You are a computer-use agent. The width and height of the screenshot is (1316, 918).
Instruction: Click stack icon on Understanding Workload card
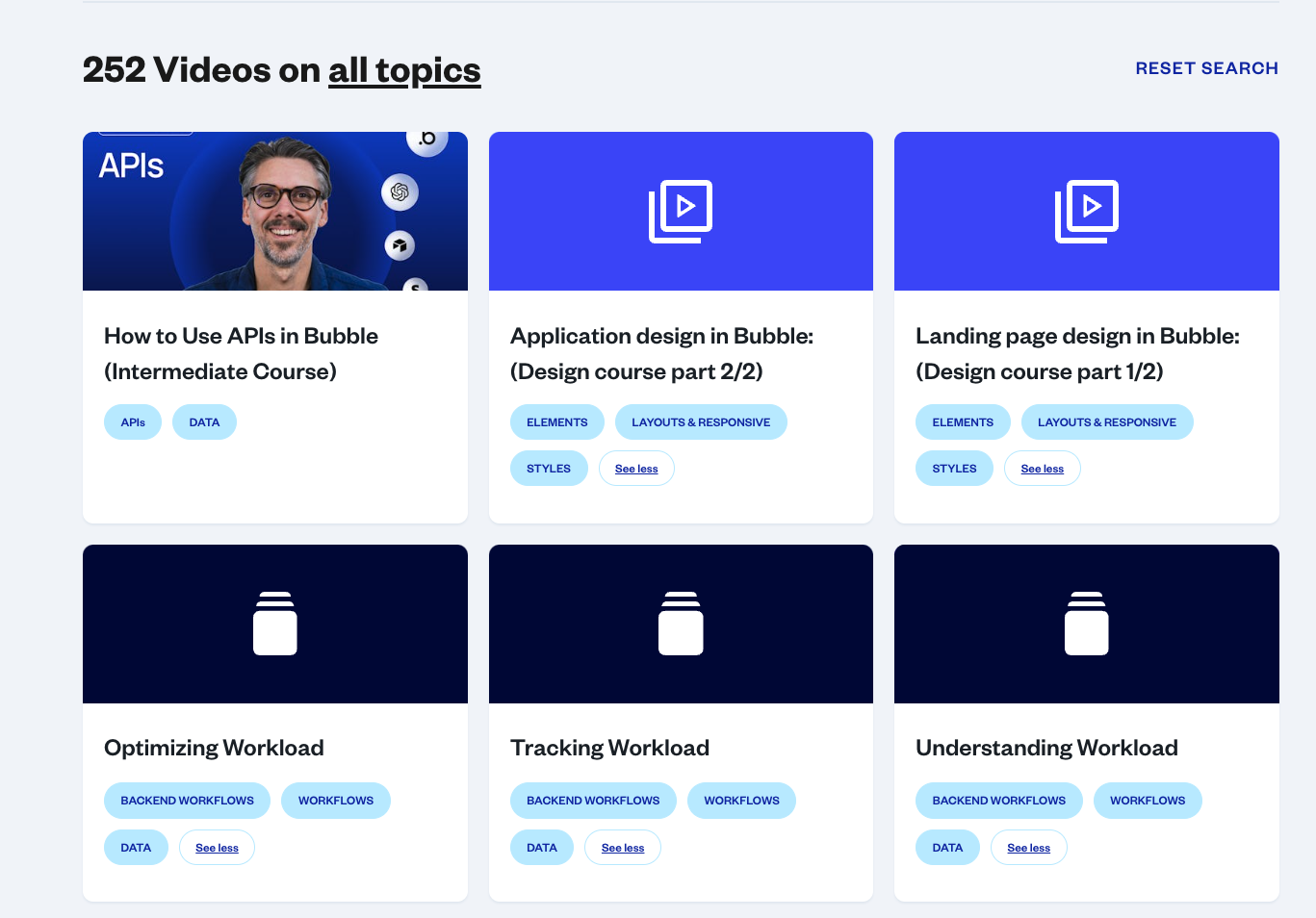[1087, 624]
